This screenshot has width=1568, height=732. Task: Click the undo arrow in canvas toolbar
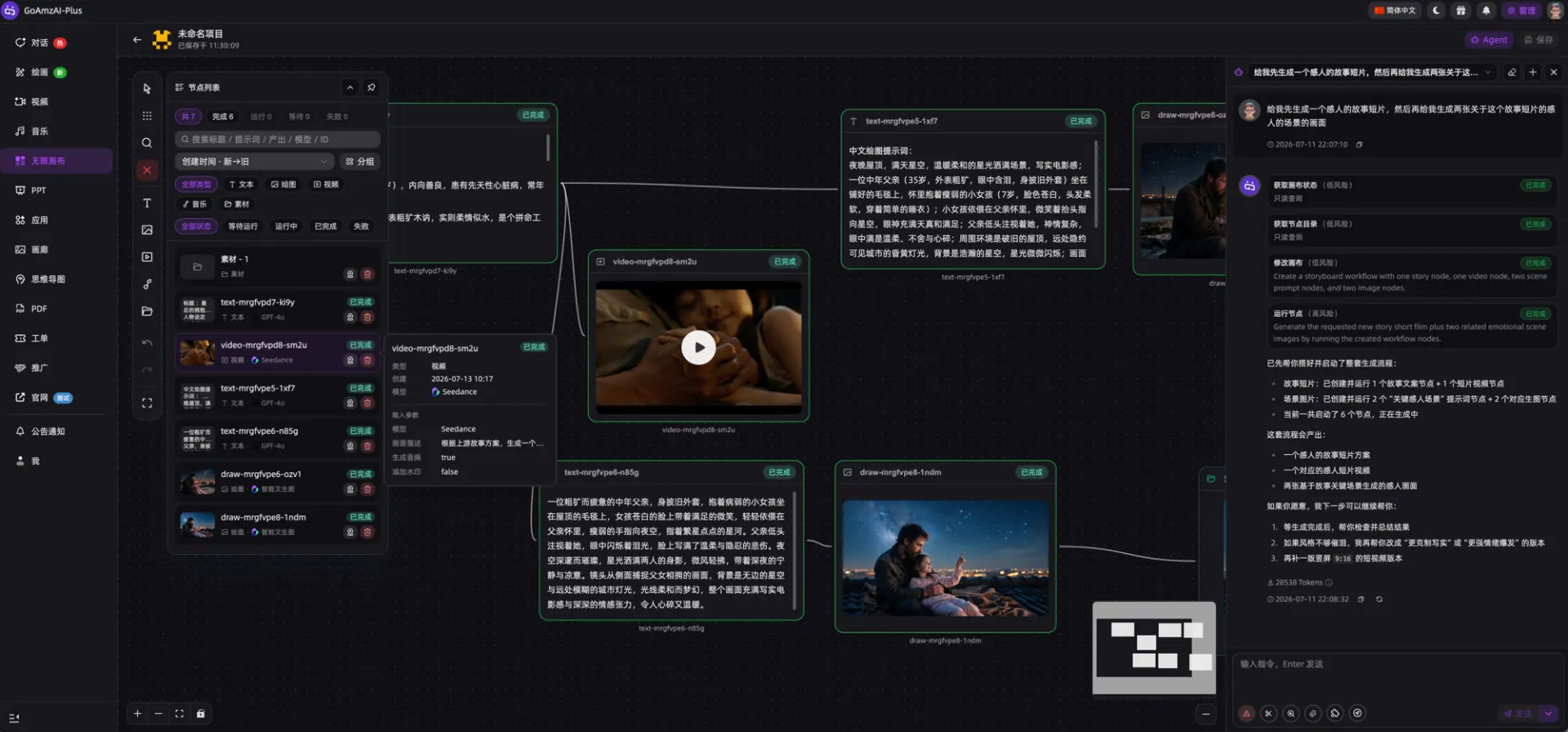(x=147, y=343)
